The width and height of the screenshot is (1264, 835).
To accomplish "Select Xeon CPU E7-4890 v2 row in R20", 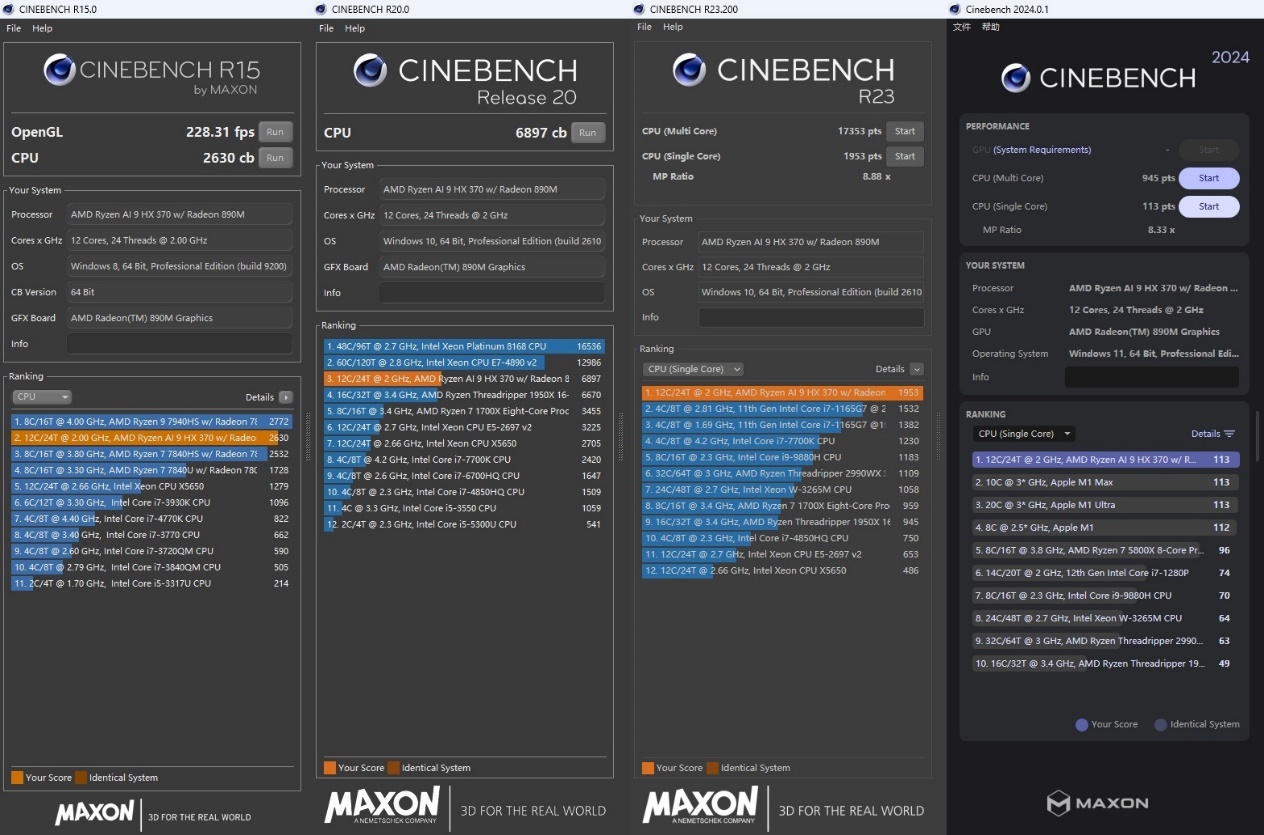I will point(464,362).
